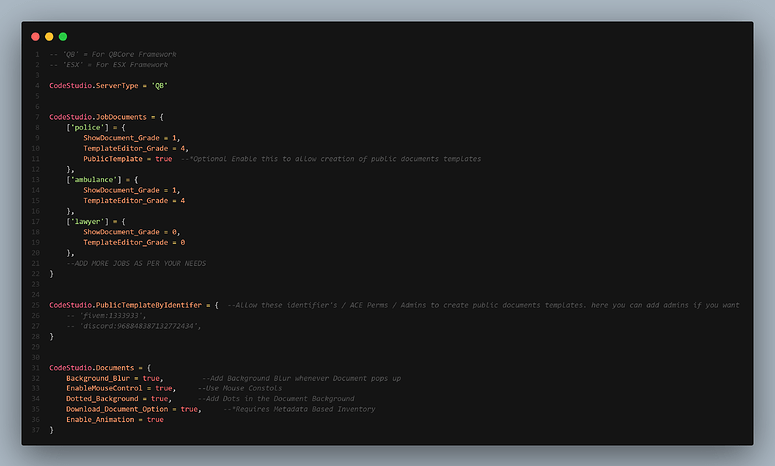Click the green maximize window button

click(x=64, y=36)
